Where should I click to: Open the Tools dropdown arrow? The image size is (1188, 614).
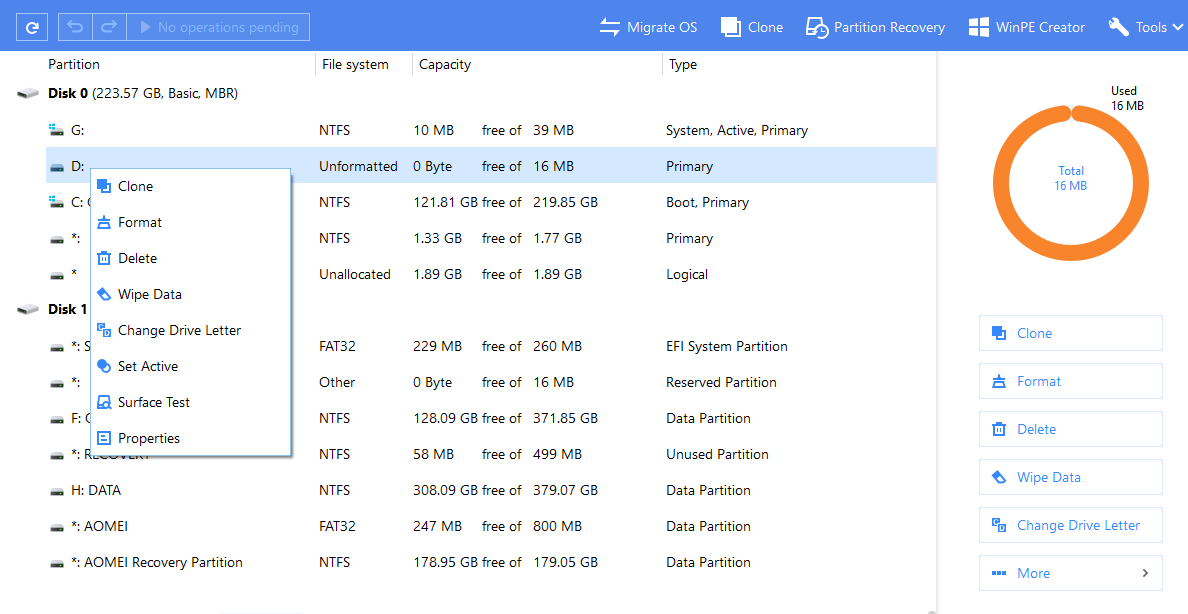(x=1177, y=27)
